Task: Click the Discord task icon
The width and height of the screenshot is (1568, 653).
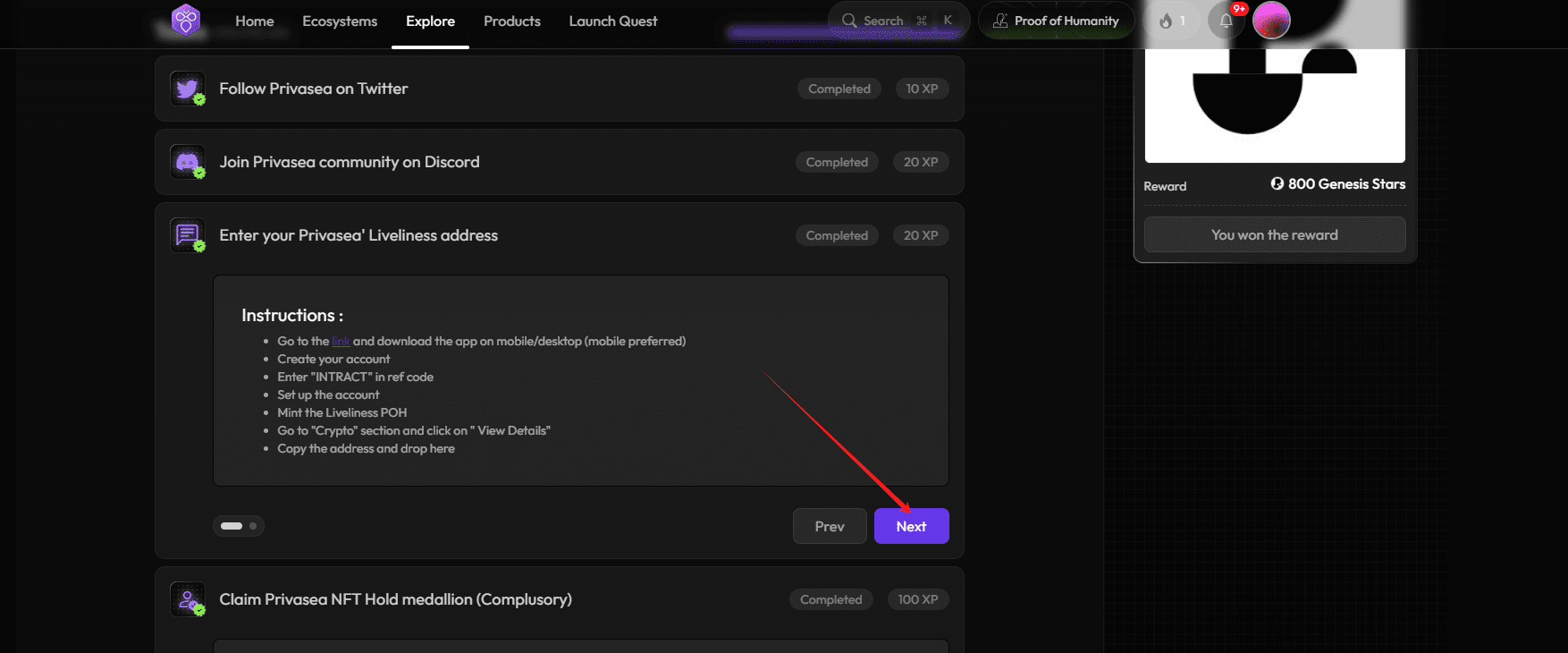Action: coord(188,162)
